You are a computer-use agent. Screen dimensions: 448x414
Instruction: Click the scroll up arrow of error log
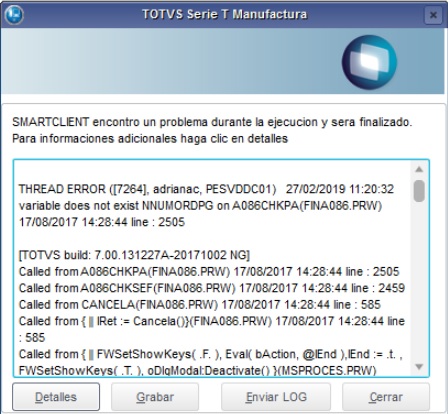point(419,169)
